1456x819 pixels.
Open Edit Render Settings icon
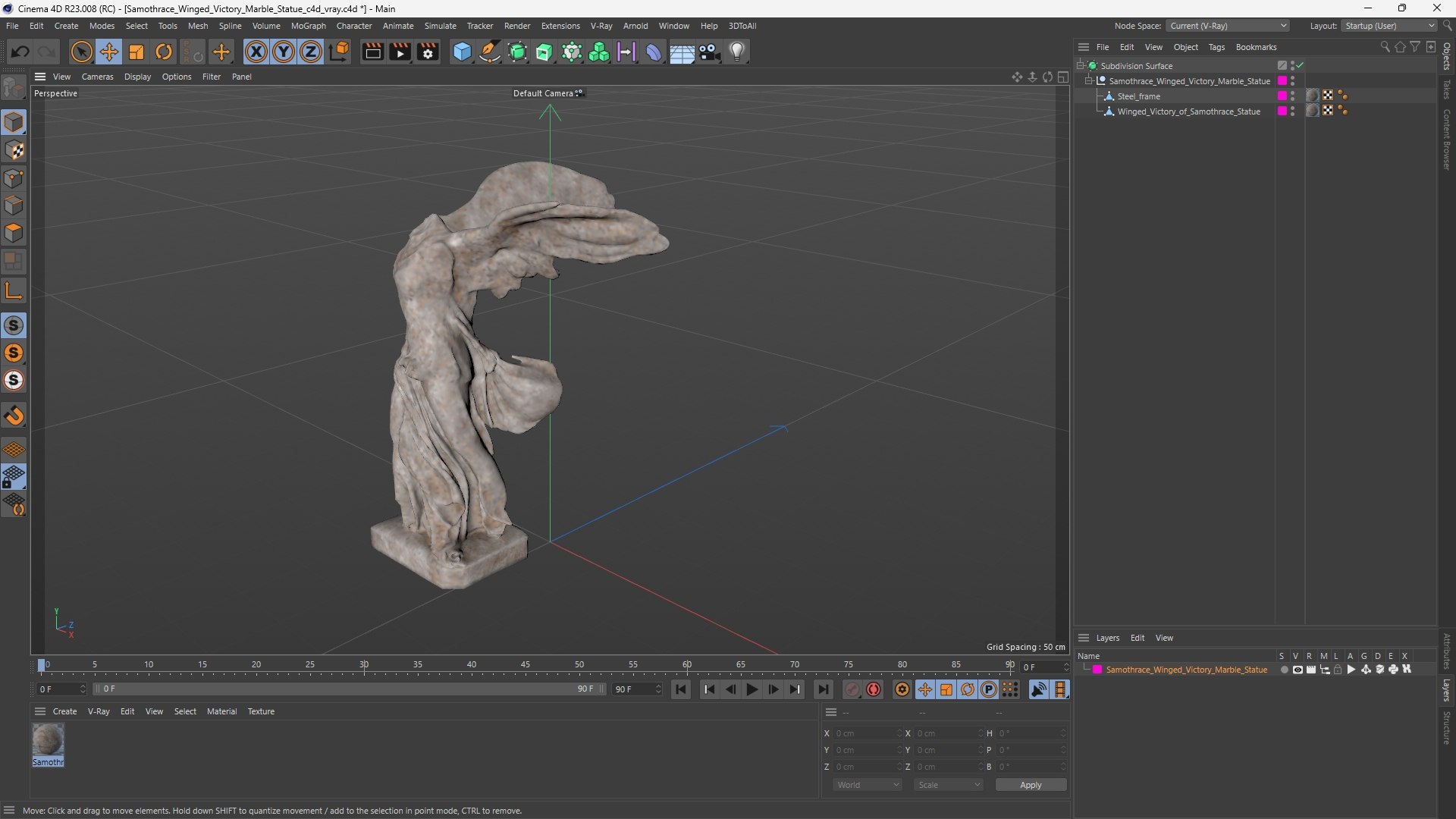coord(428,52)
